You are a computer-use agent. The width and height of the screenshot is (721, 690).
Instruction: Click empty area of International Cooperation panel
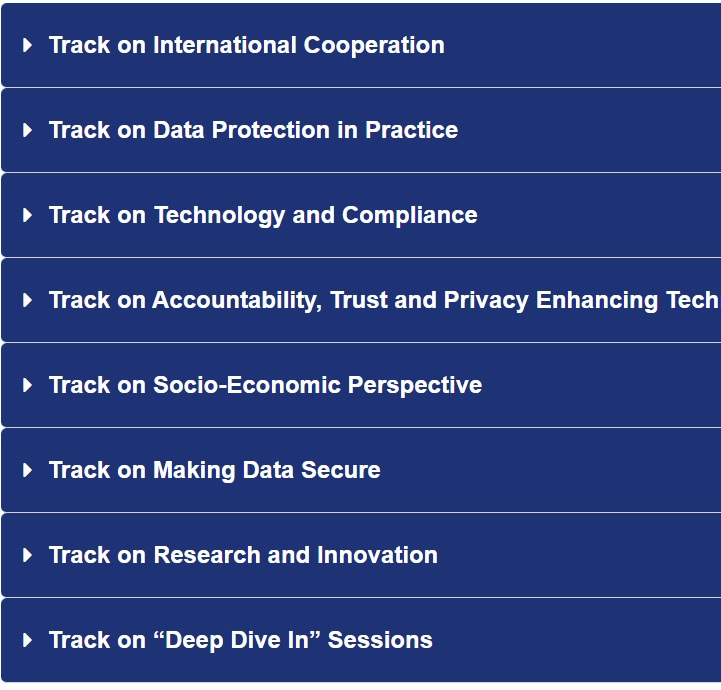[x=582, y=45]
